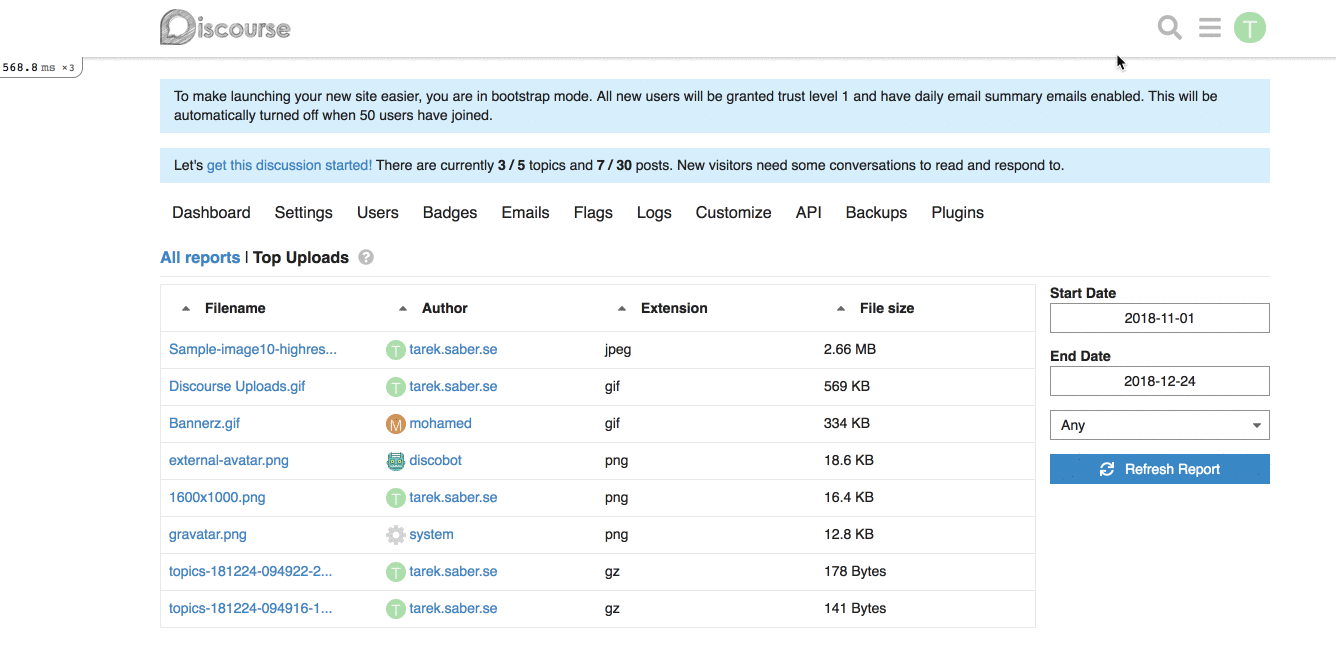Click tarek.saber.se name in Discourse Uploads.gif row
Viewport: 1336px width, 658px height.
(x=453, y=386)
